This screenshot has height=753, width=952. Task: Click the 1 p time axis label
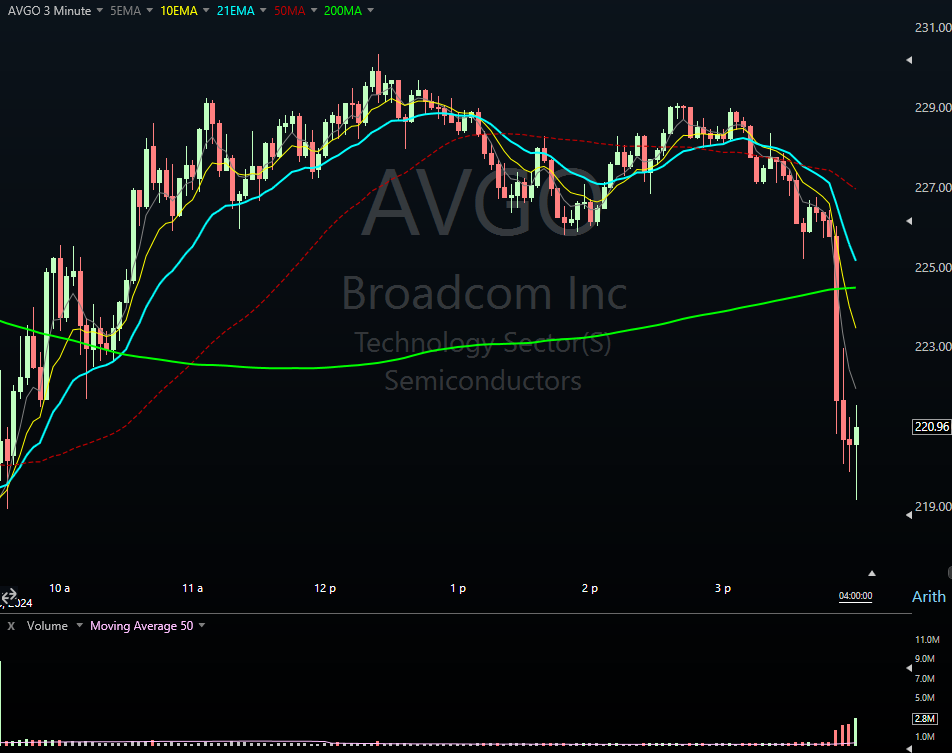pos(458,588)
